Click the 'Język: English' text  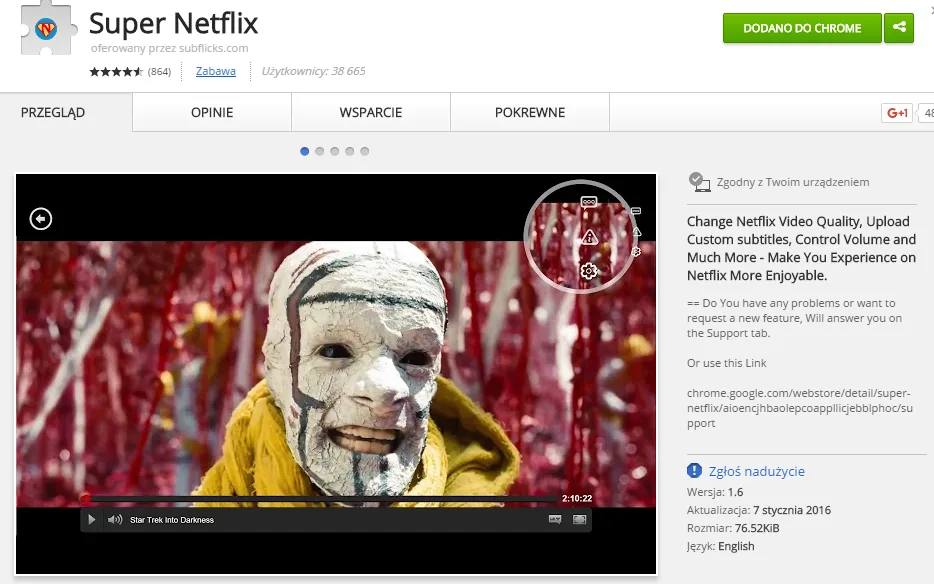tap(721, 546)
